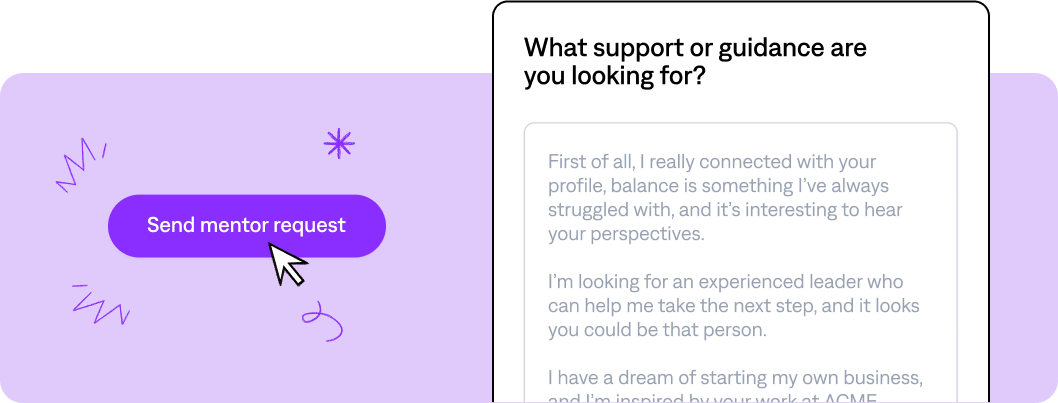
Task: Click the 'you looking for?' heading line
Action: click(615, 77)
